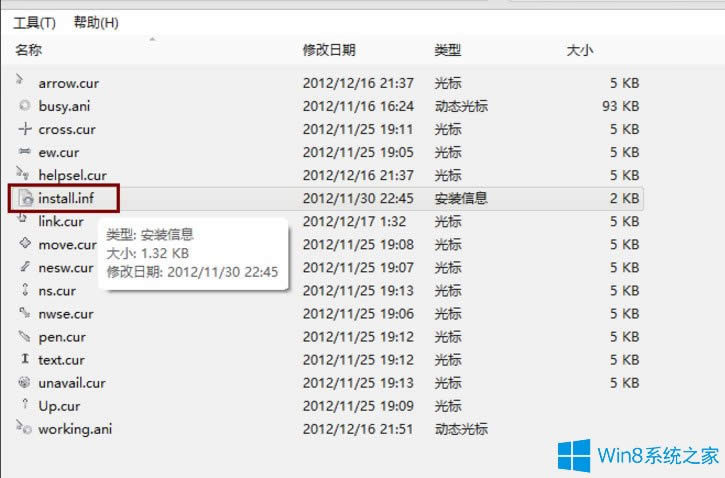
Task: Click the move.cur cursor icon
Action: click(24, 244)
